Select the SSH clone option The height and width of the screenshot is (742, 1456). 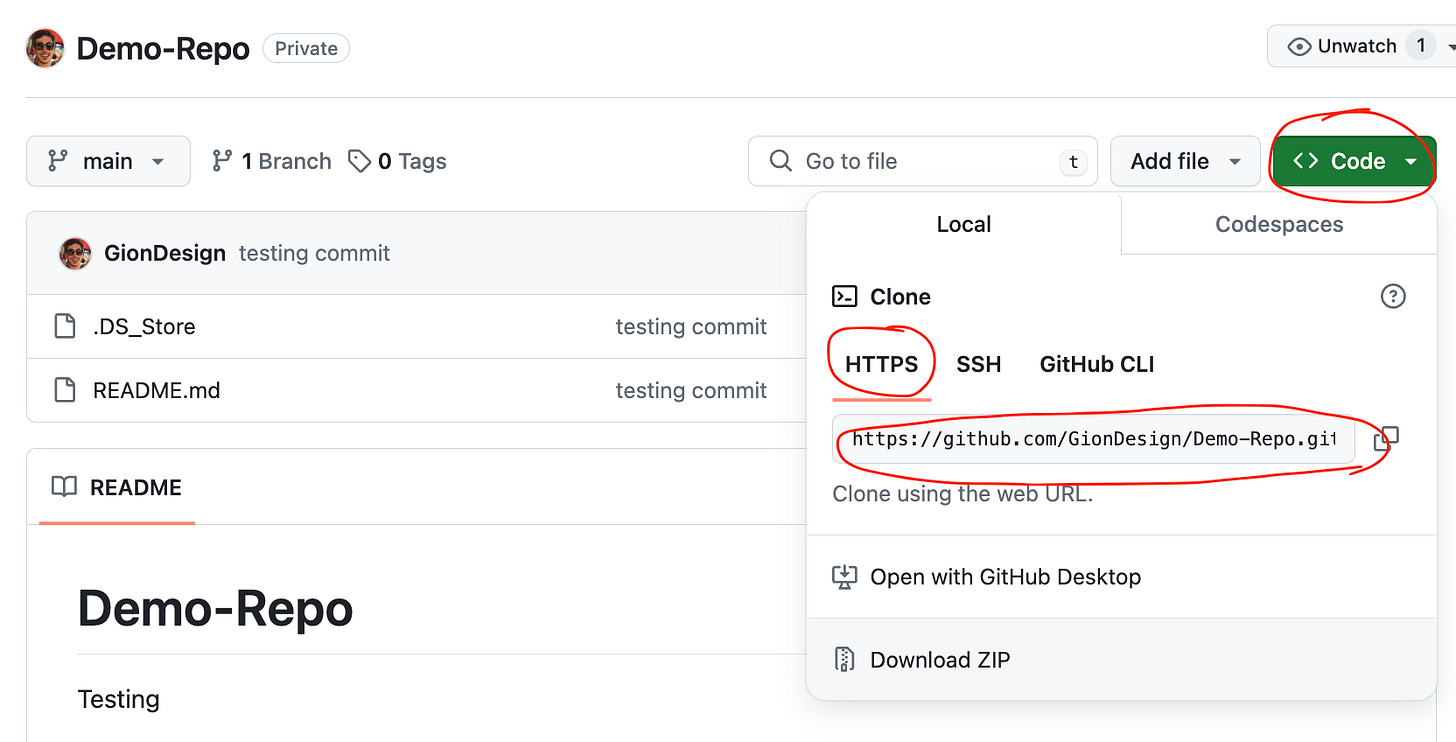pos(978,364)
